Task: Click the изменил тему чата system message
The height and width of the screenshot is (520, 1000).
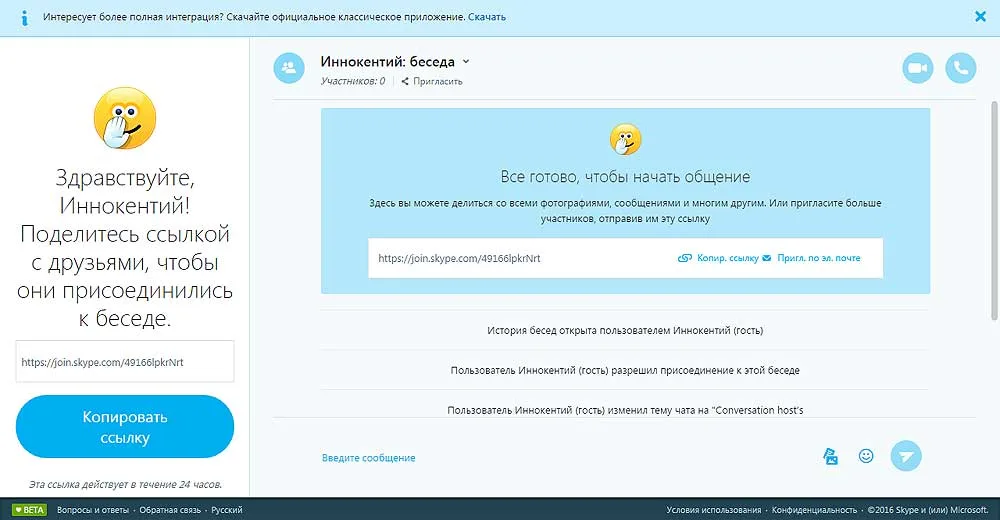Action: (x=625, y=410)
